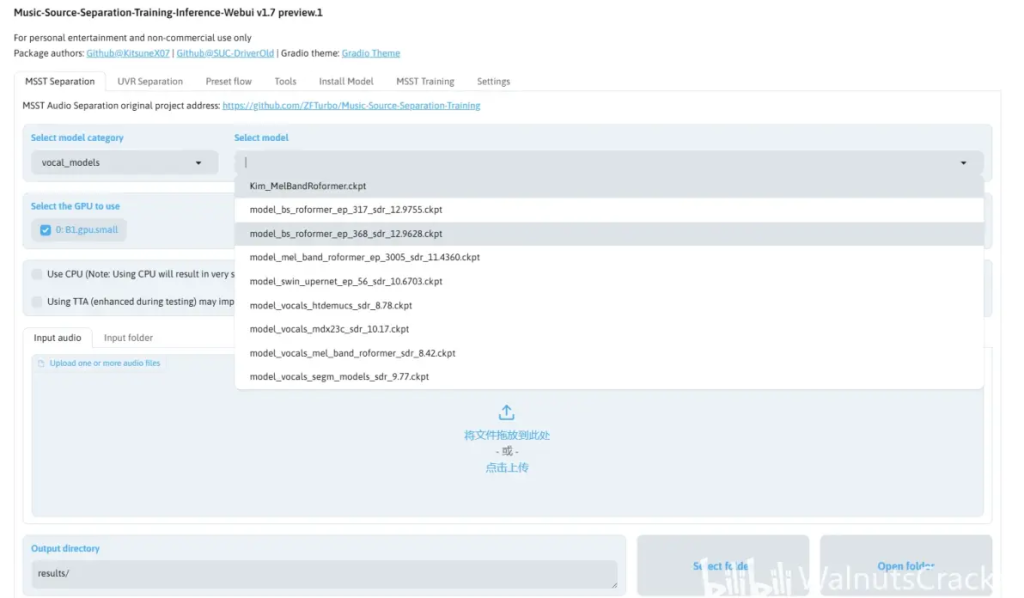Select model_bs_roformer_ep_317_sdr_12.9755.ckpt
Viewport: 1024px width, 598px height.
coord(609,210)
